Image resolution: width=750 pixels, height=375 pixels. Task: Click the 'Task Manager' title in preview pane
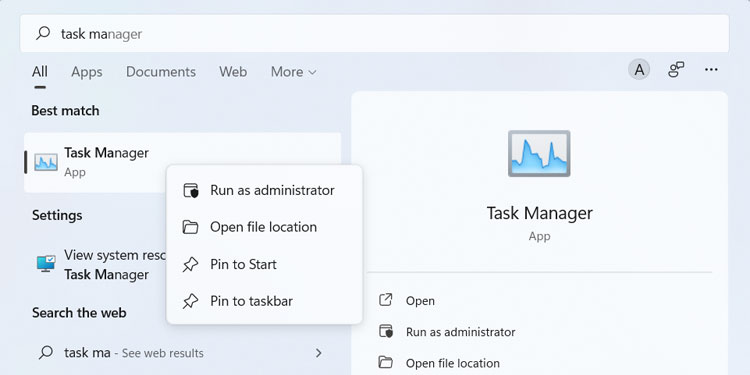[540, 213]
